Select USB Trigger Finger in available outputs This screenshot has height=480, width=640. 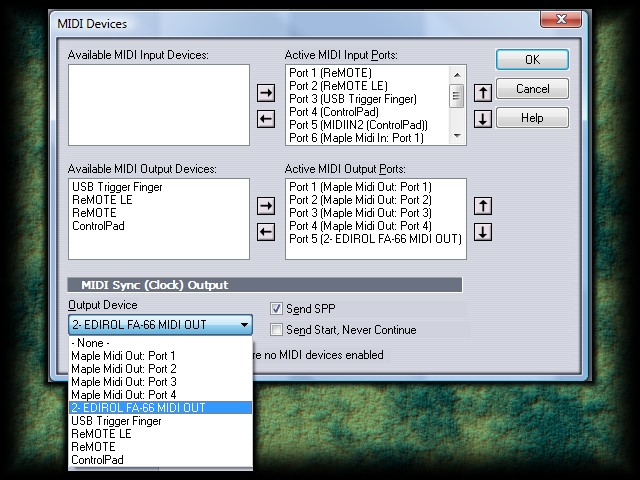[x=159, y=187]
